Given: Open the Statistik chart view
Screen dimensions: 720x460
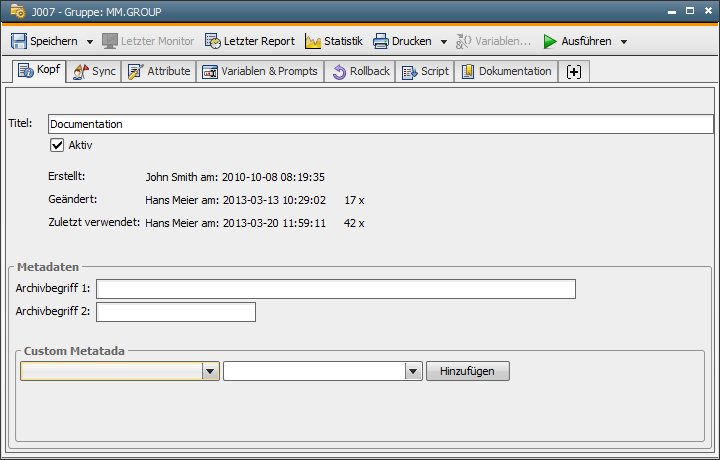Looking at the screenshot, I should pos(334,41).
